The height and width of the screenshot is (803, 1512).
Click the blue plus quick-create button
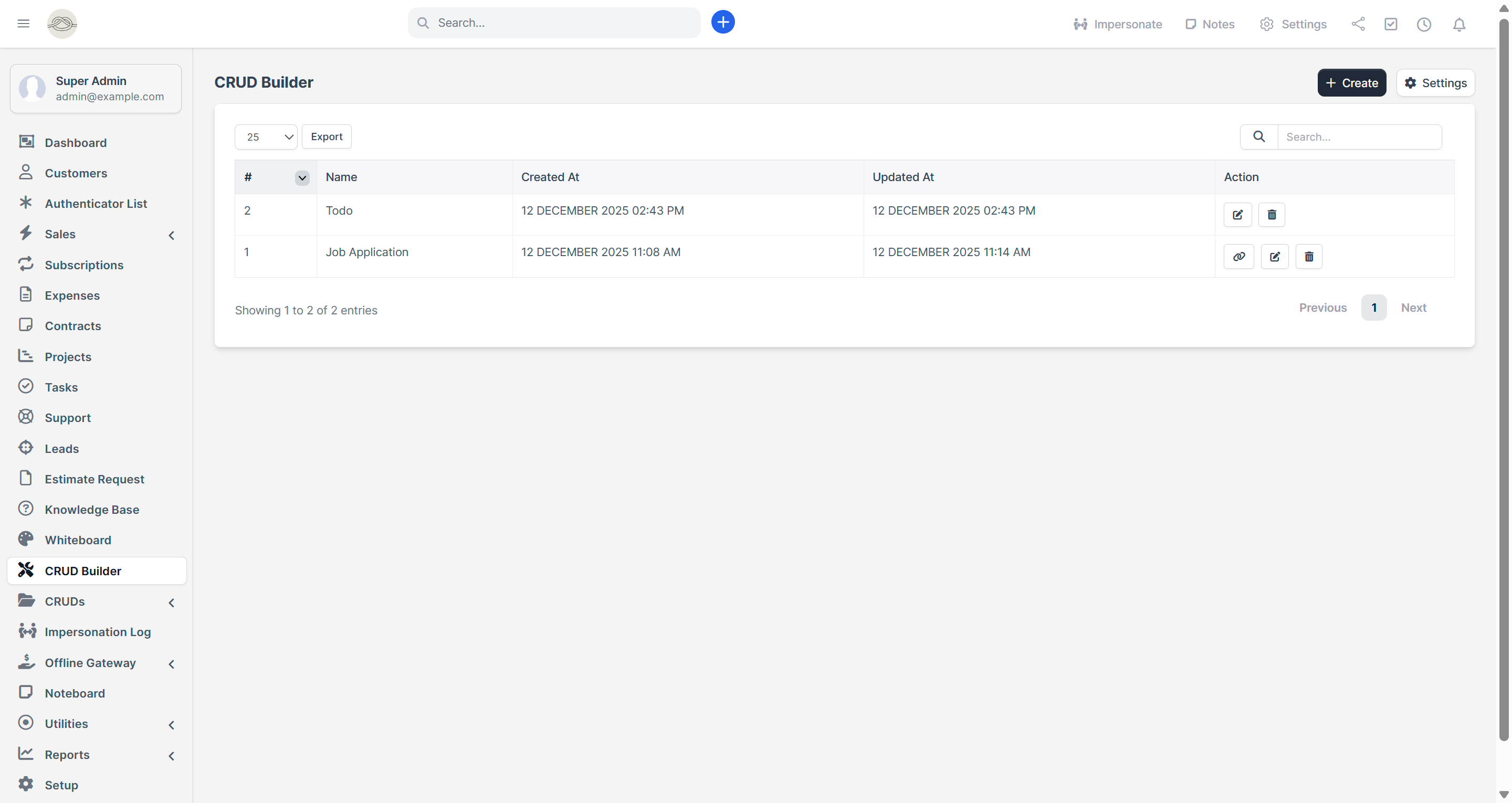722,22
